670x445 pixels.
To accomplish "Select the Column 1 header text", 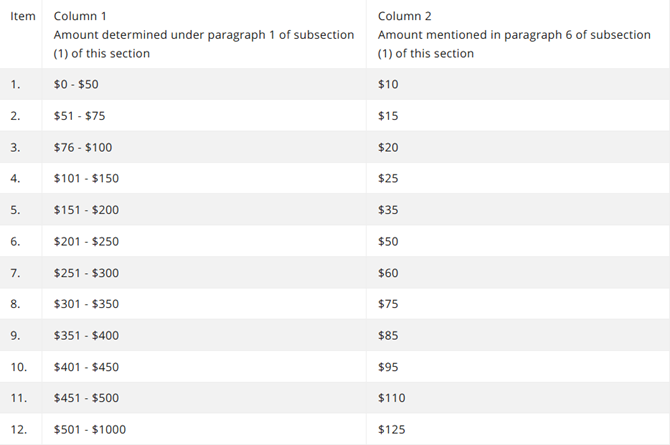I will point(80,16).
